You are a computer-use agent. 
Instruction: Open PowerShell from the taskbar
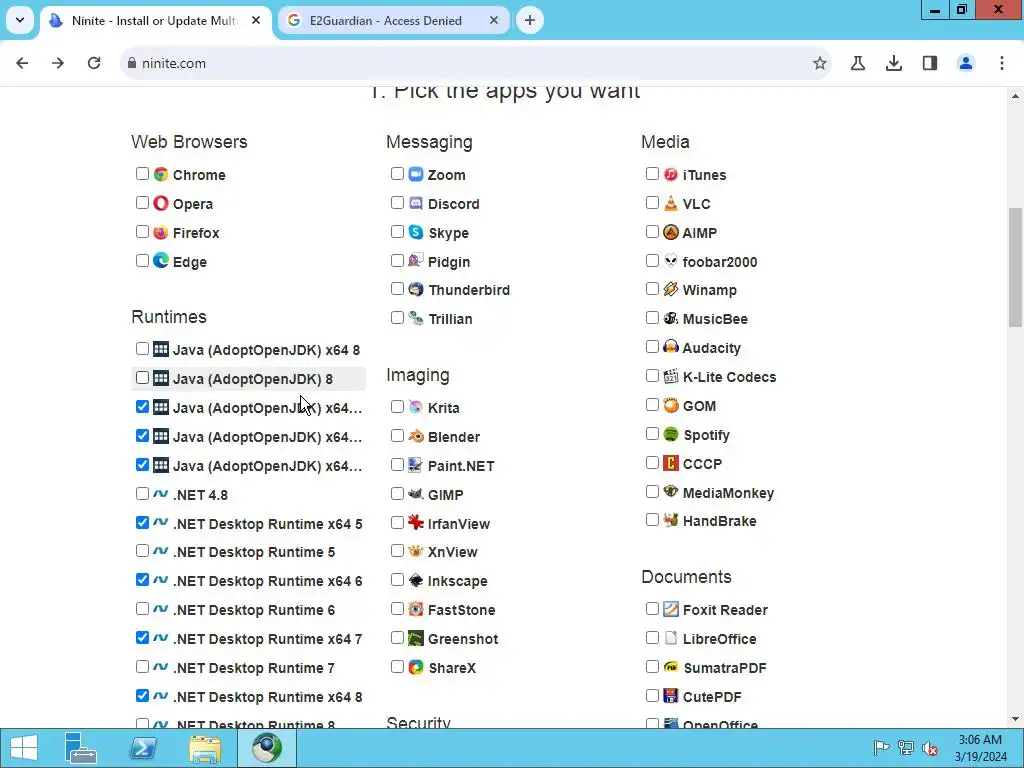143,748
